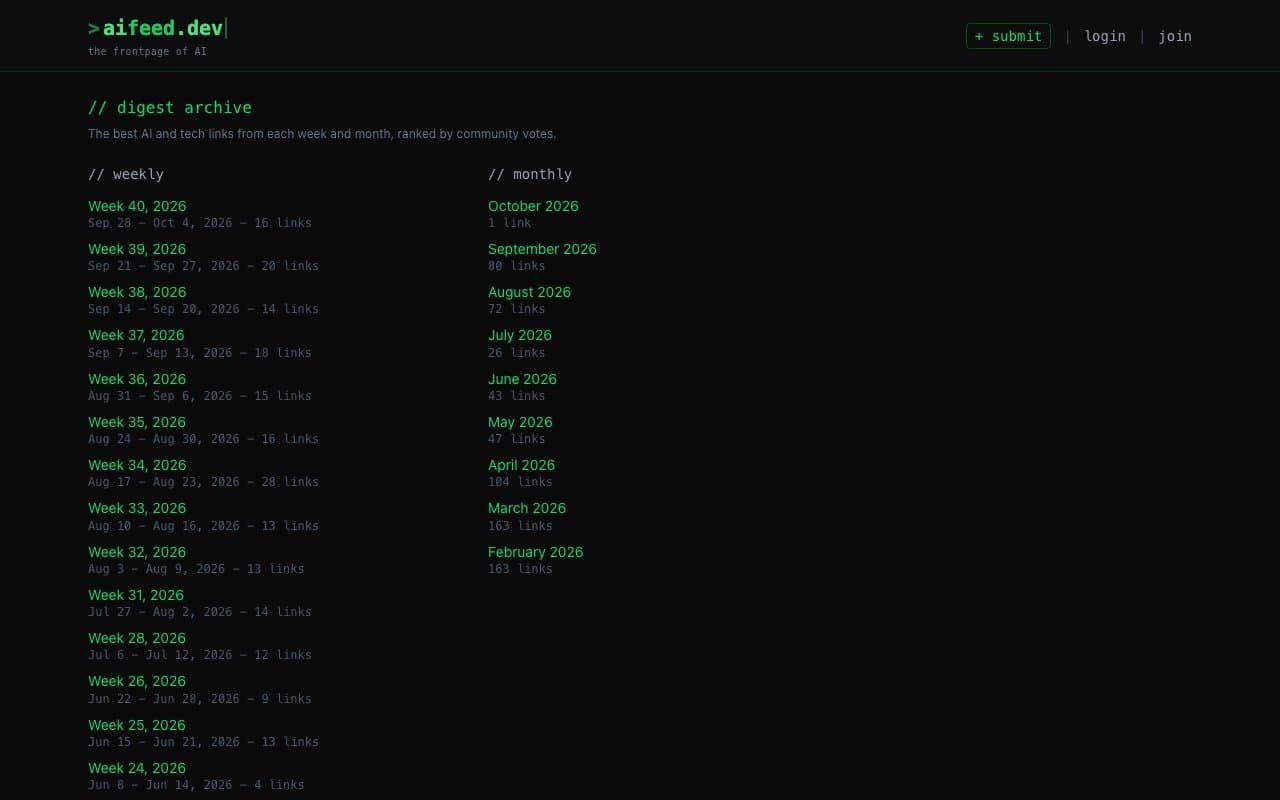Select the Week 31, 2026 digest
The height and width of the screenshot is (800, 1280).
coord(136,595)
